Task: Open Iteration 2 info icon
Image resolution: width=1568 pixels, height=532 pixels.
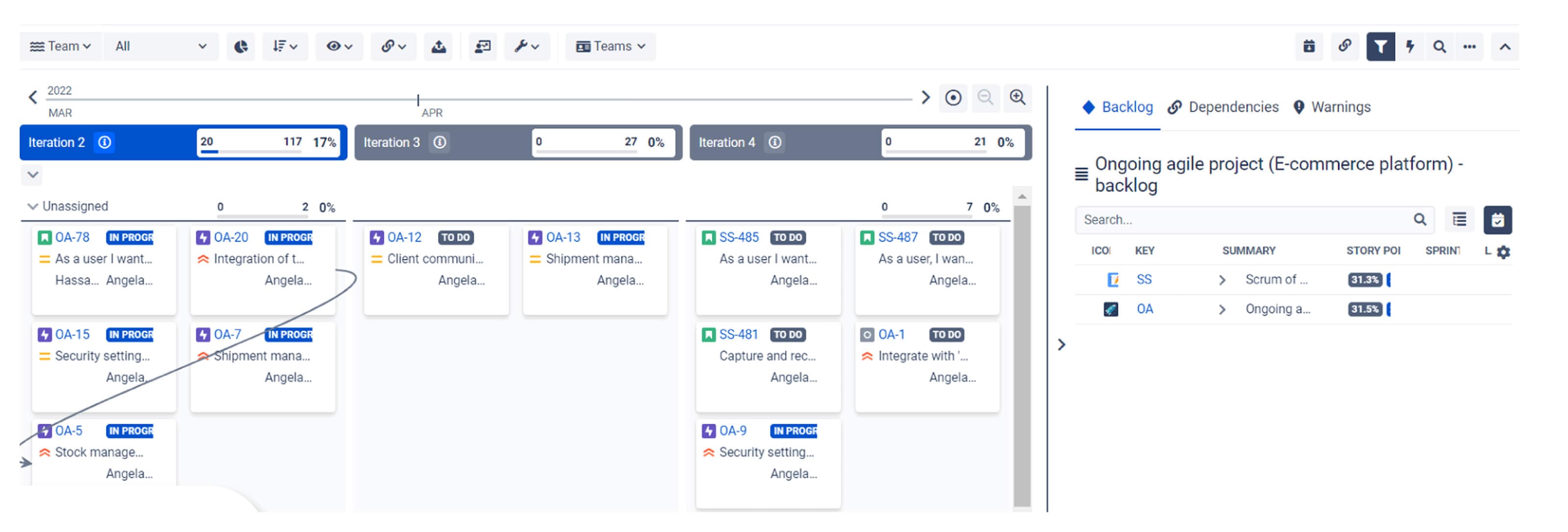Action: pos(105,143)
